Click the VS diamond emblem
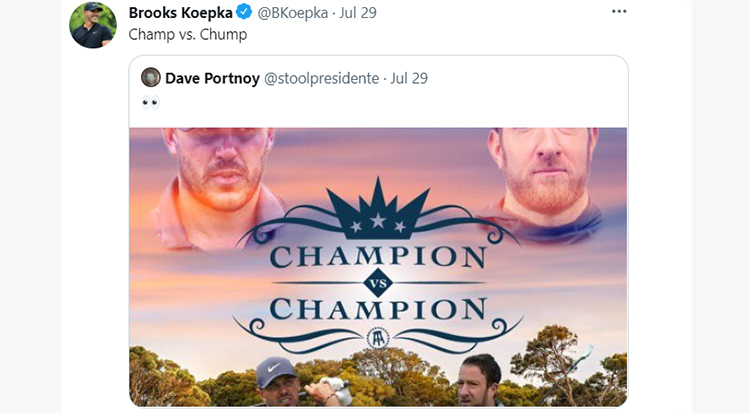The width and height of the screenshot is (750, 413). click(378, 283)
